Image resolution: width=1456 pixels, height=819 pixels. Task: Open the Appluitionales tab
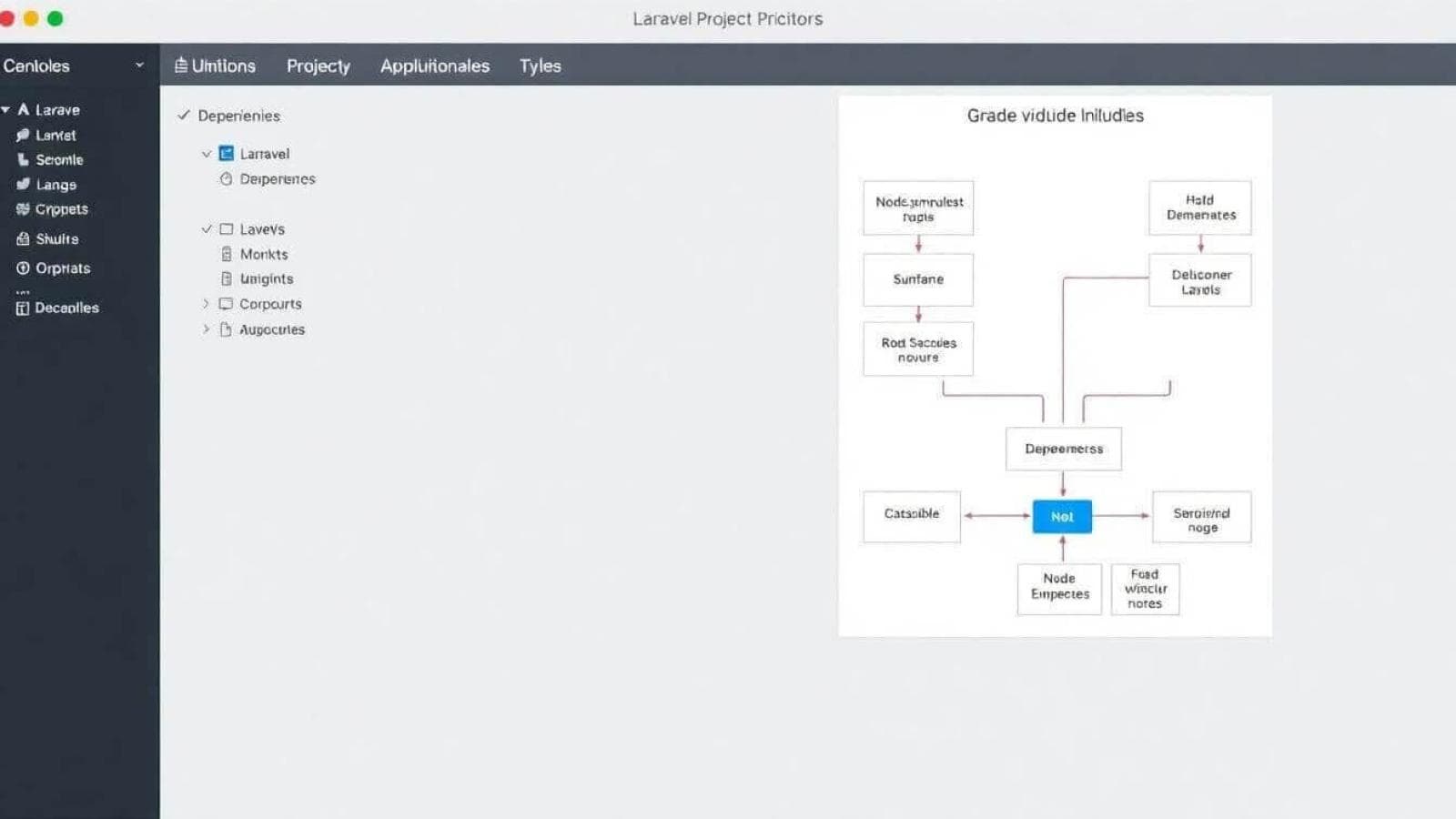coord(434,66)
